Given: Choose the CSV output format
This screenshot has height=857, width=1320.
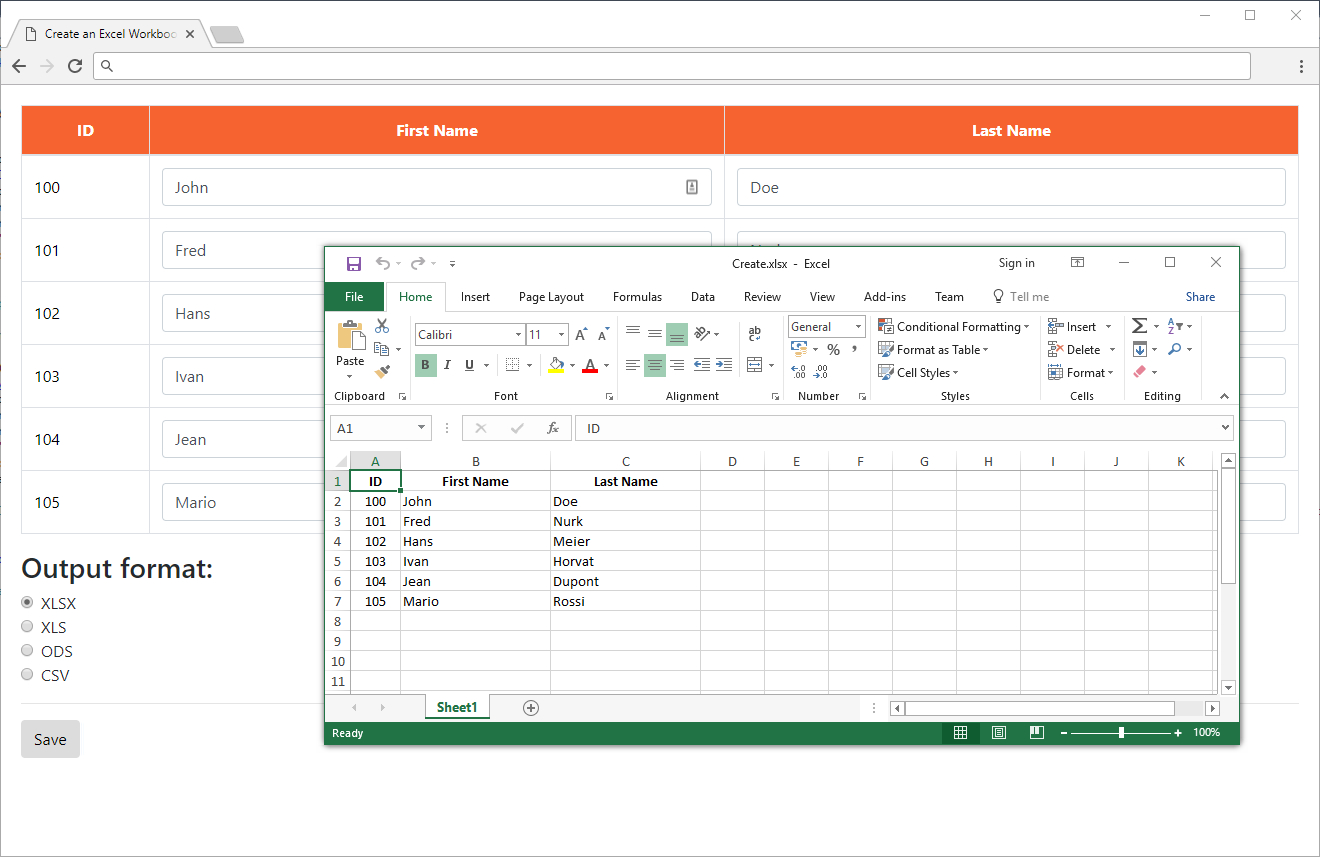Looking at the screenshot, I should point(27,674).
